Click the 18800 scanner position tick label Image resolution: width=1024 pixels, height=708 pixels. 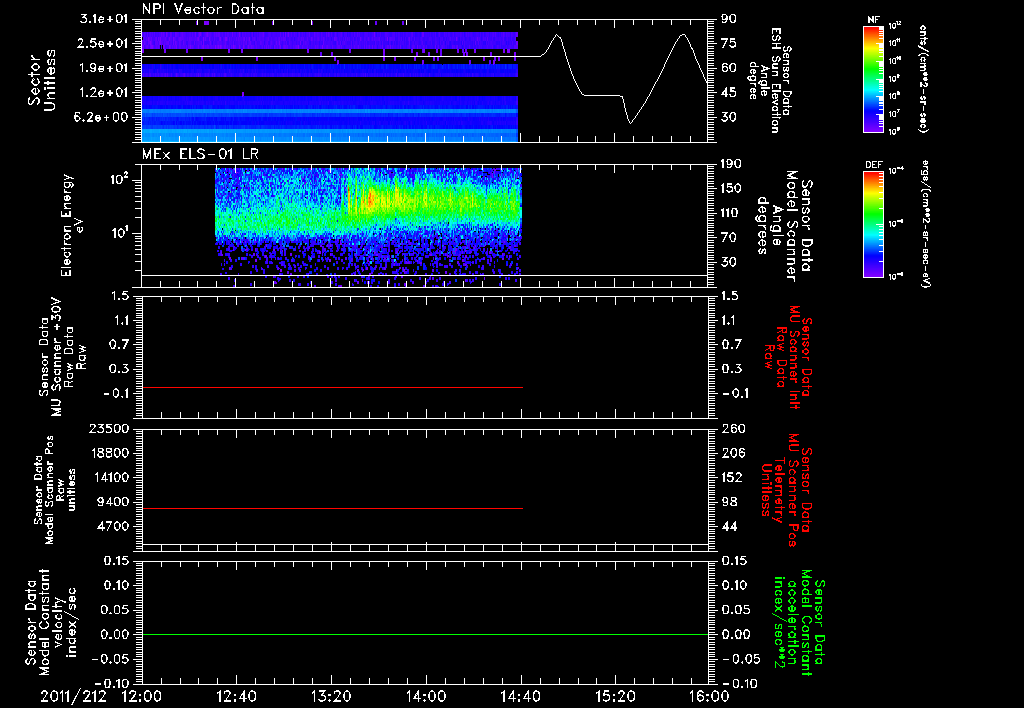click(112, 453)
